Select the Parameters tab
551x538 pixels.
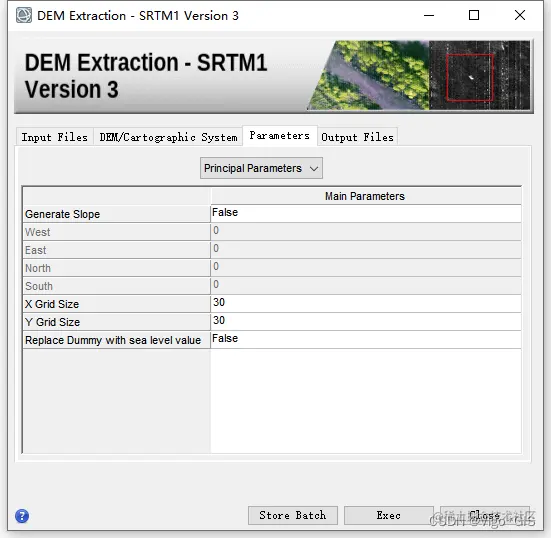(x=280, y=135)
